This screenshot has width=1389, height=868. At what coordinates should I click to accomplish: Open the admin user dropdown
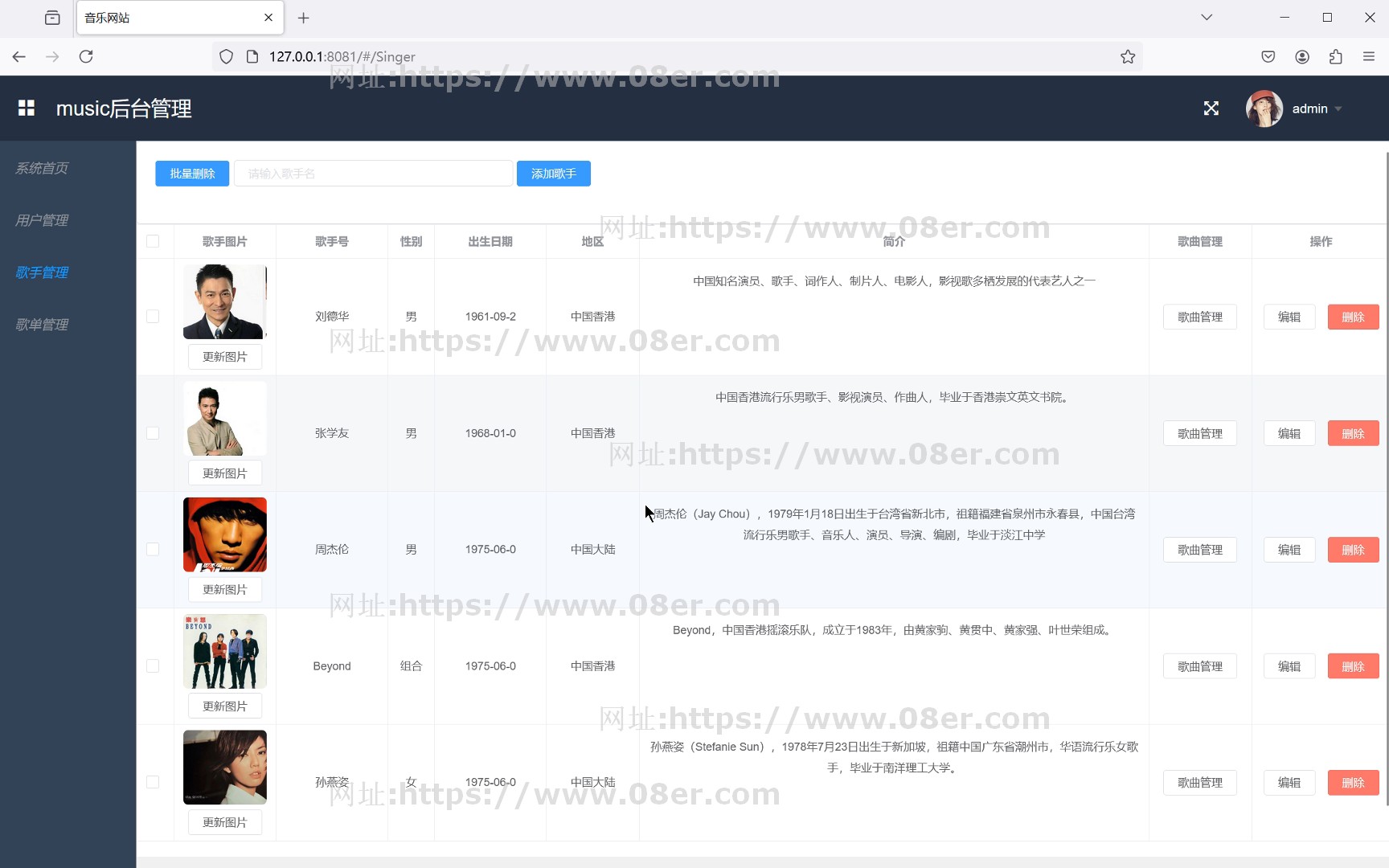click(1317, 108)
